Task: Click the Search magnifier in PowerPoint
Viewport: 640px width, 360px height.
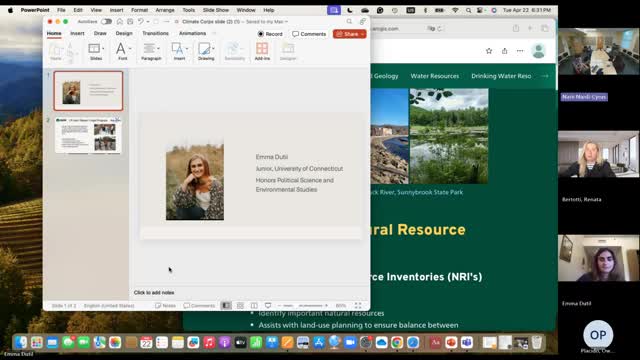Action: click(x=349, y=21)
